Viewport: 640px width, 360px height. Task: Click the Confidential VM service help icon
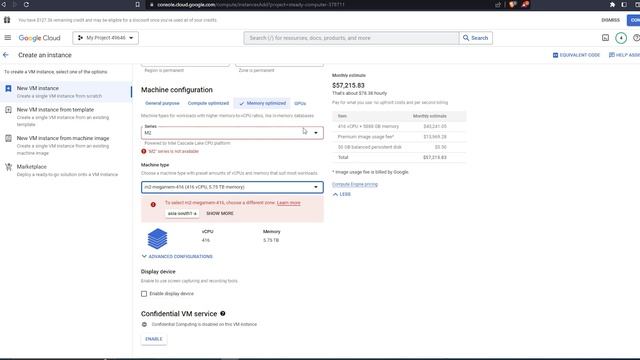(x=222, y=313)
